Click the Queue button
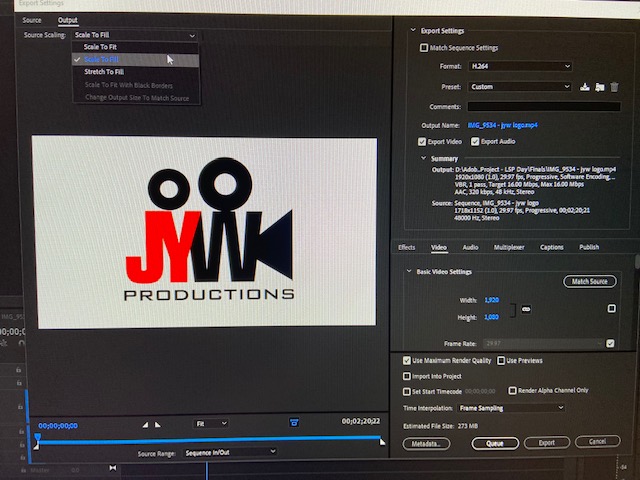Viewport: 640px width, 480px height. 495,443
